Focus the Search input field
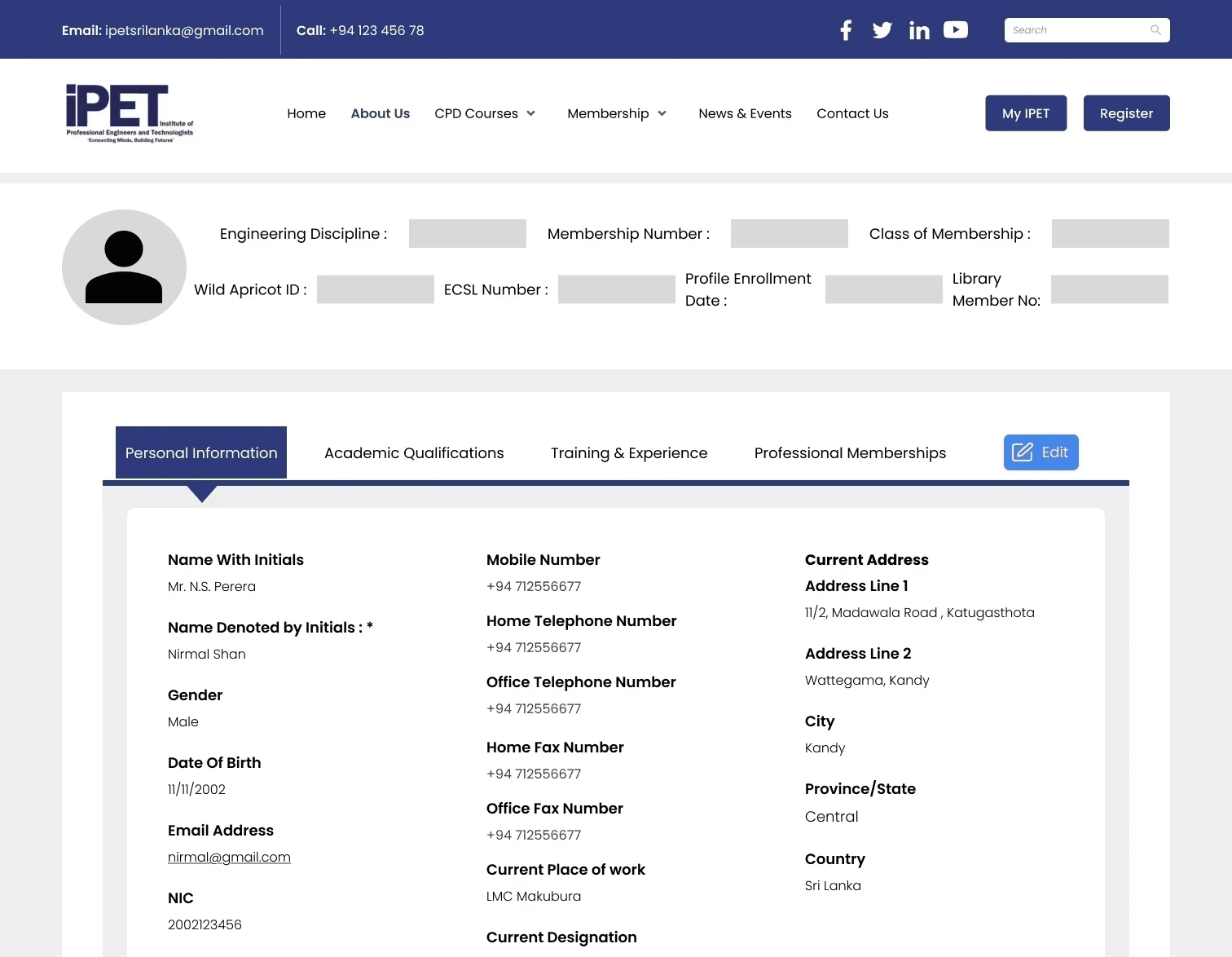The width and height of the screenshot is (1232, 957). (x=1087, y=30)
